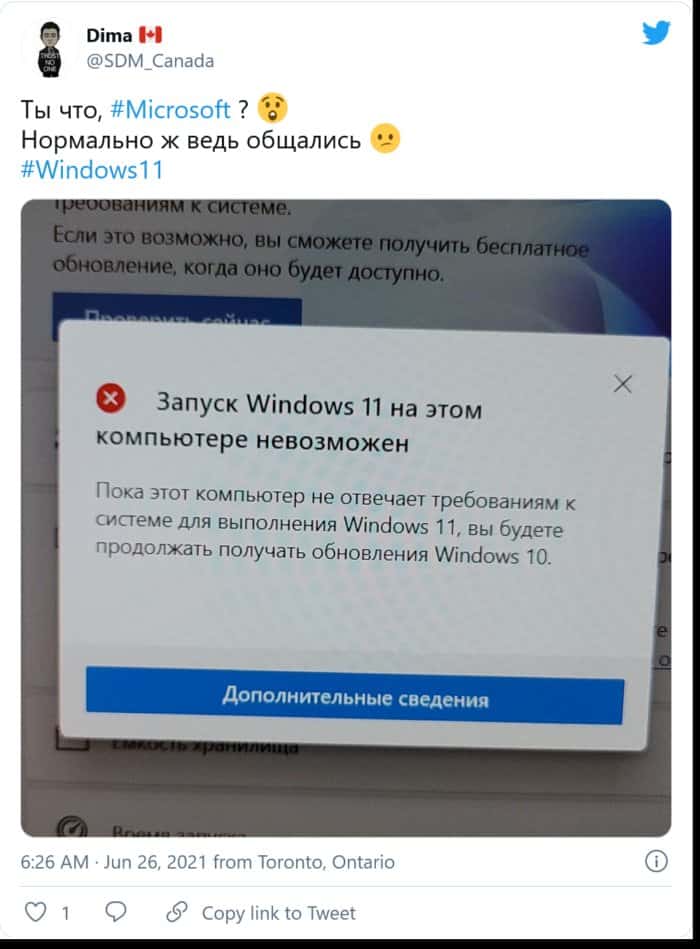700x949 pixels.
Task: Like the tweet with the heart icon
Action: pyautogui.click(x=35, y=911)
